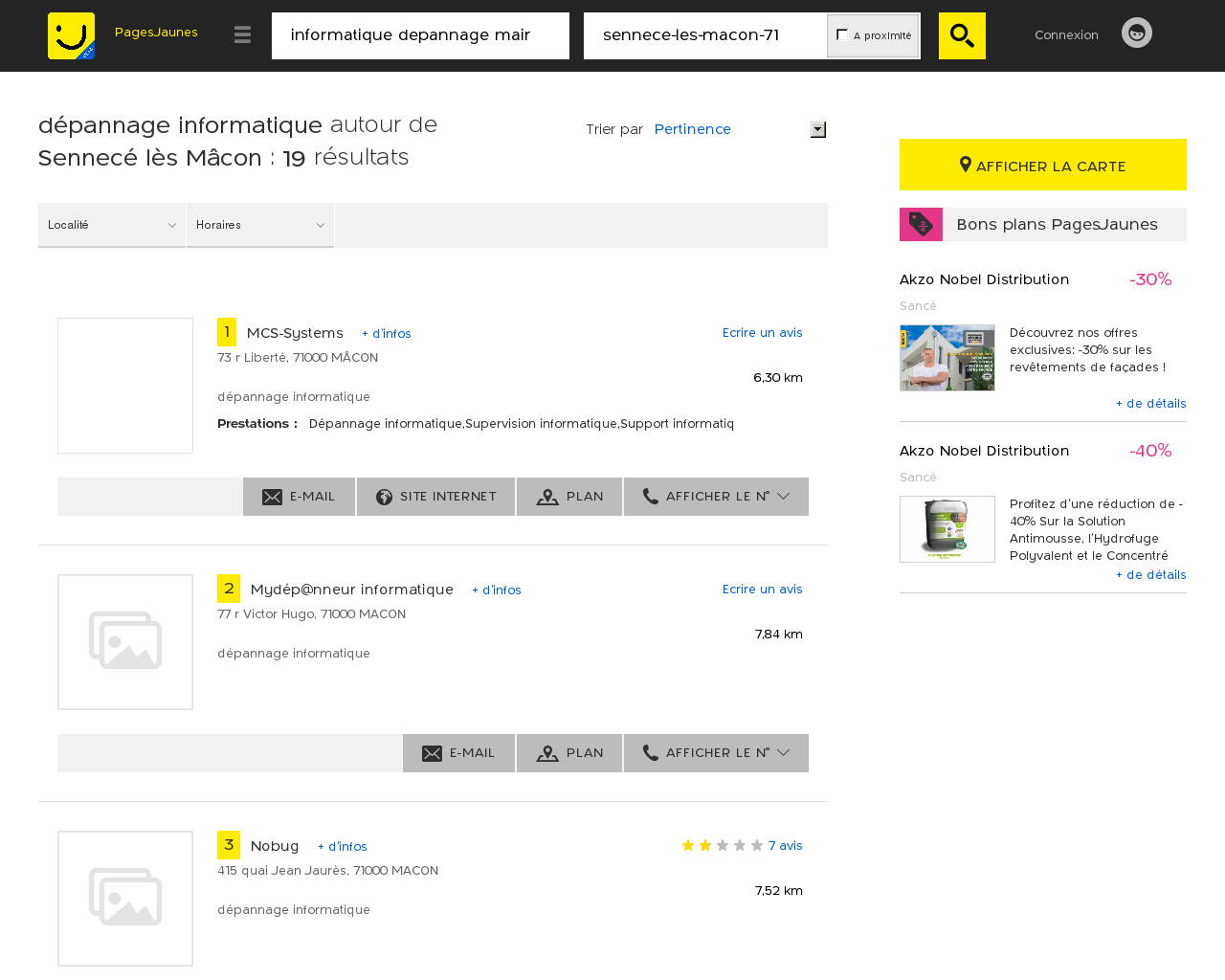This screenshot has height=980, width=1225.
Task: Click the facade offer thumbnail image
Action: point(947,358)
